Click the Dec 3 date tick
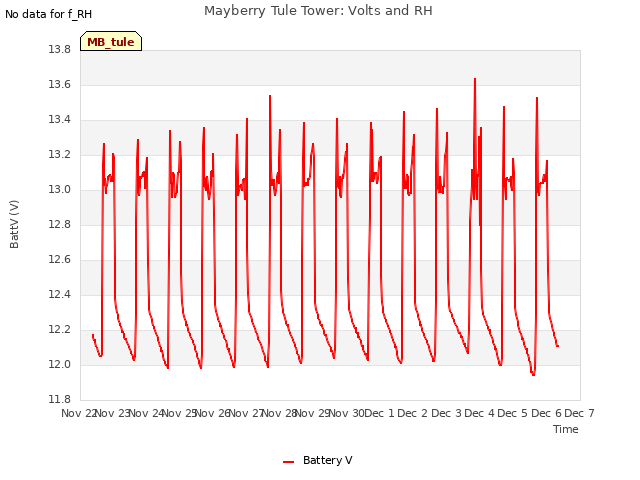 446,413
